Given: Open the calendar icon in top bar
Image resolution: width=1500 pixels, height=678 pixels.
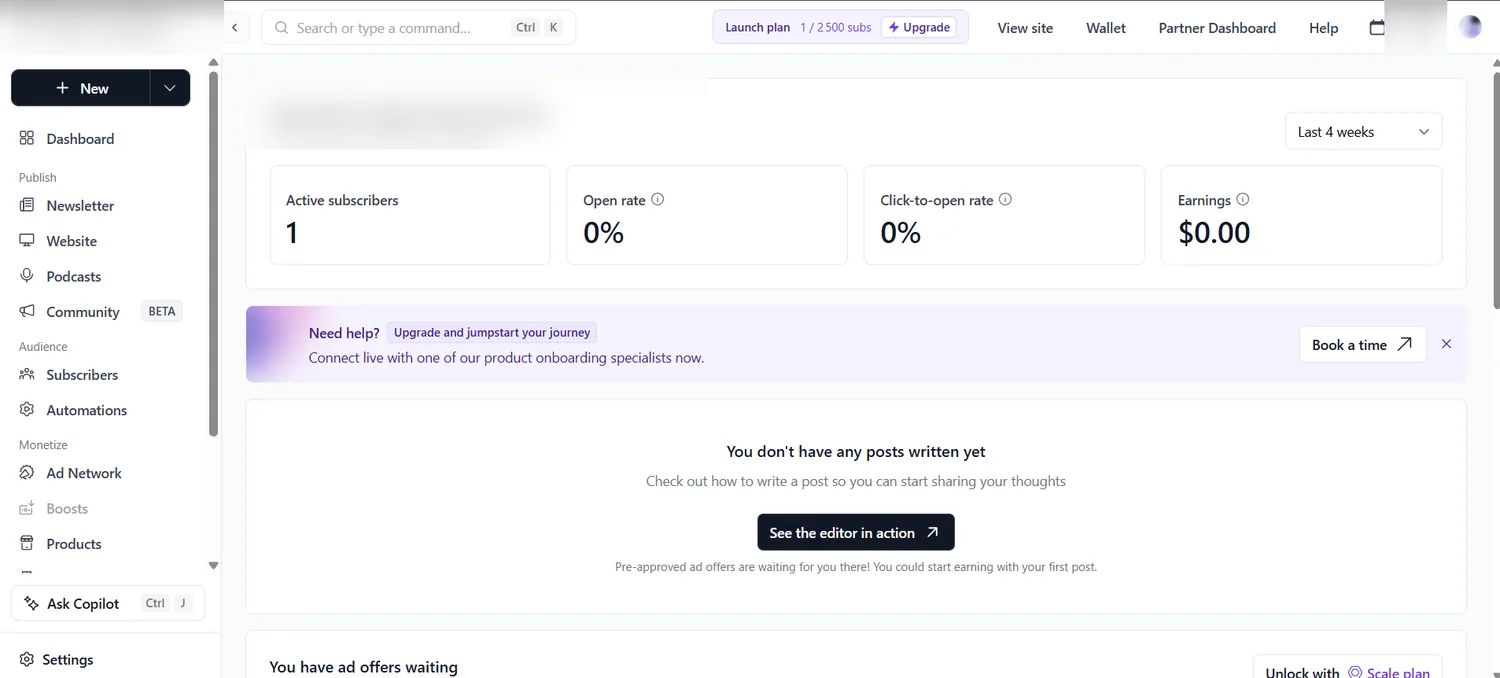Looking at the screenshot, I should (1377, 28).
